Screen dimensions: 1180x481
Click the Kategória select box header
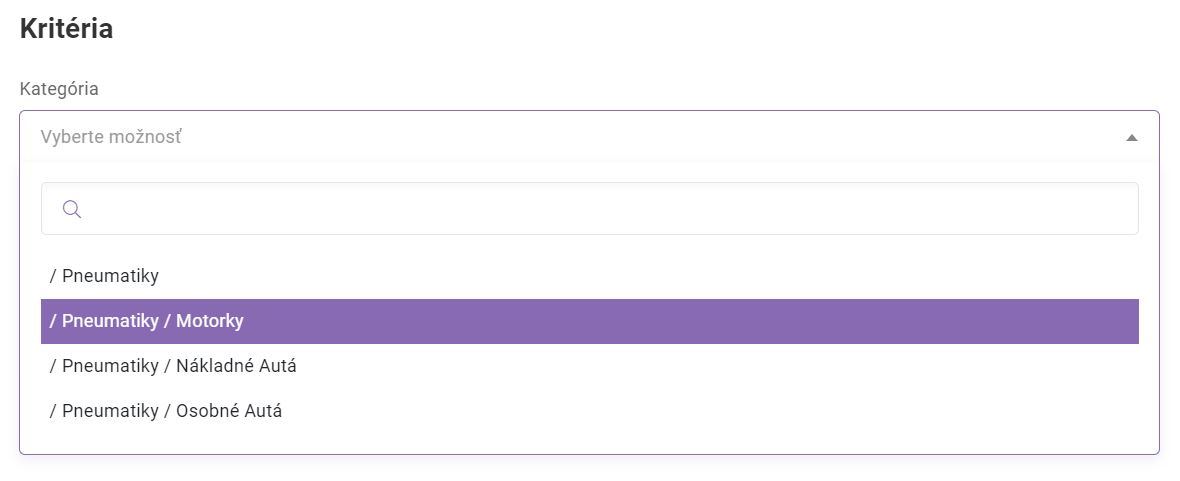[x=589, y=137]
